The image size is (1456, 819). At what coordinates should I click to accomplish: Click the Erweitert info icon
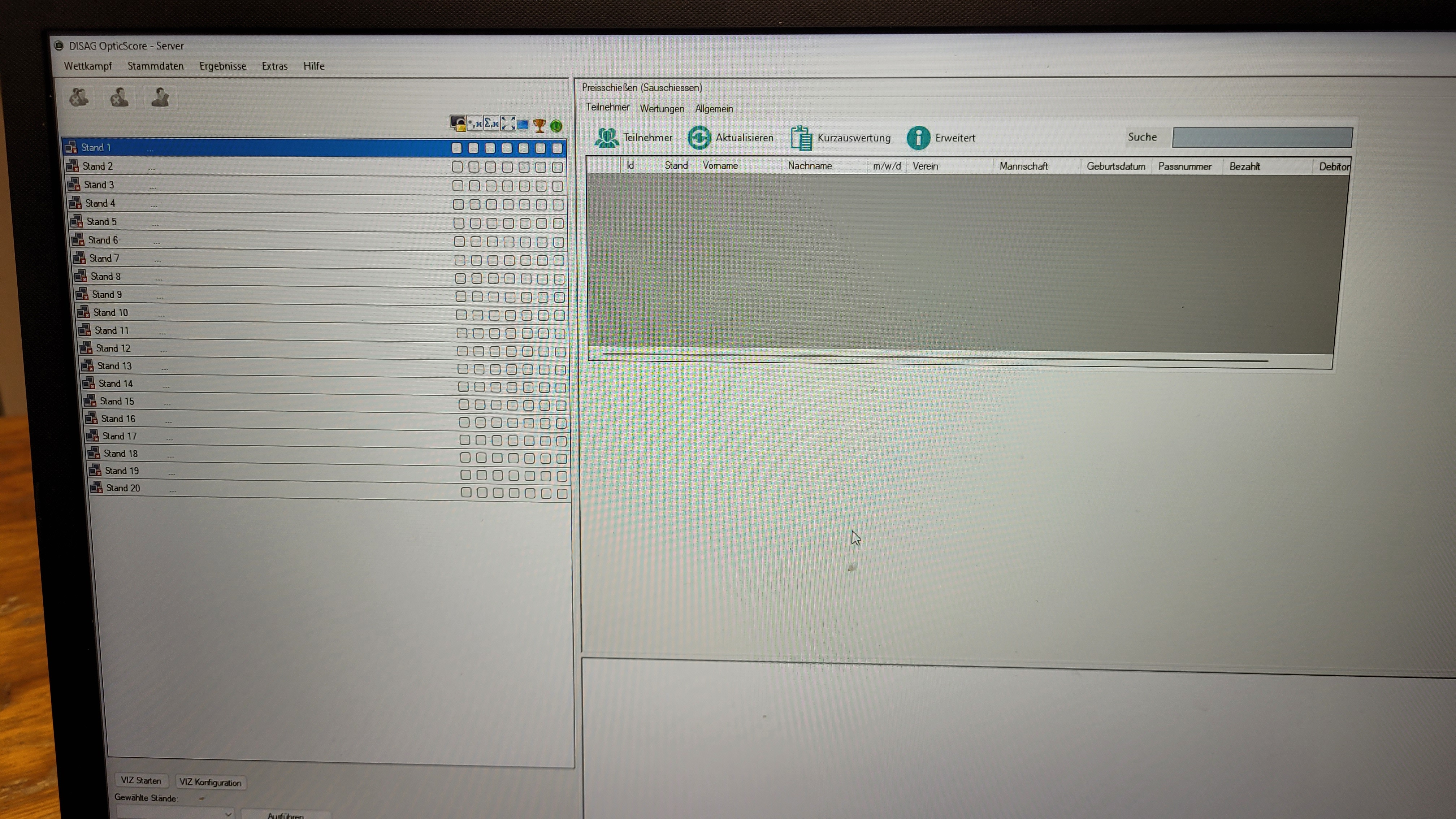[918, 138]
